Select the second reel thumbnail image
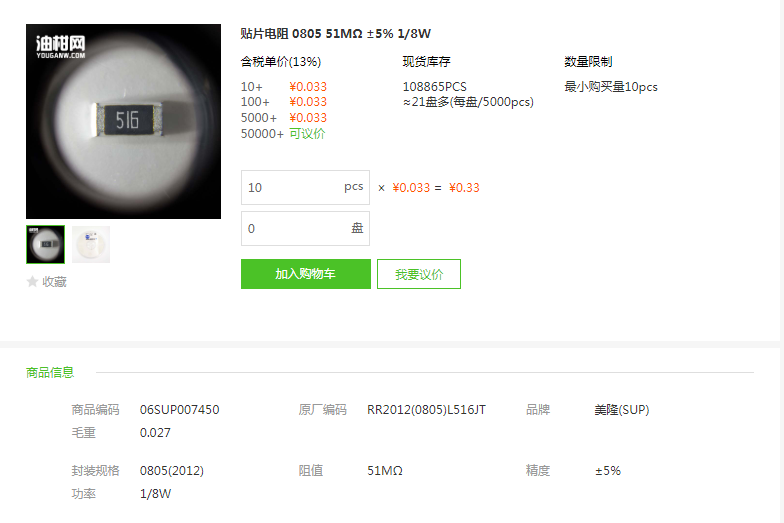 point(91,244)
